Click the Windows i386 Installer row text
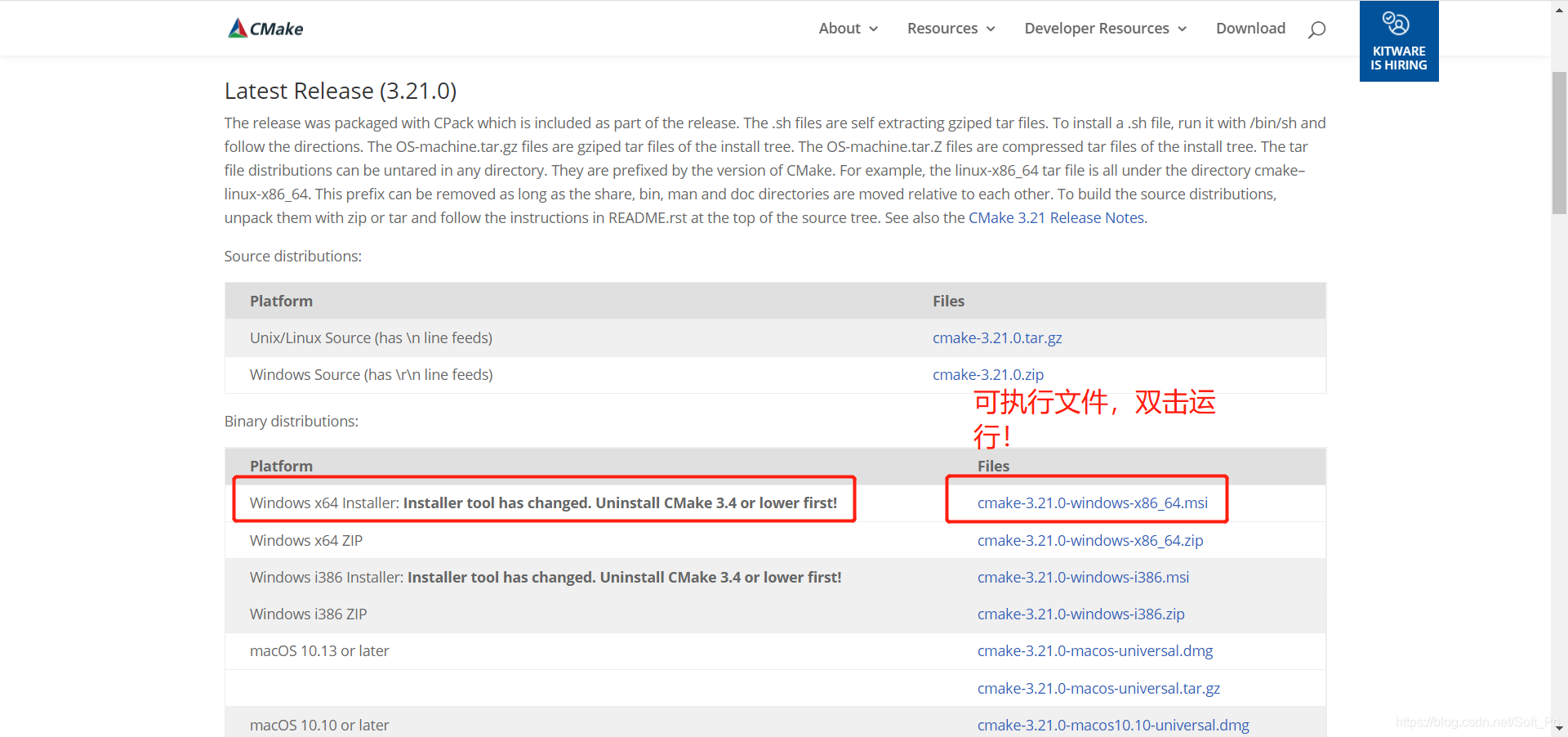This screenshot has height=737, width=1568. pyautogui.click(x=546, y=578)
